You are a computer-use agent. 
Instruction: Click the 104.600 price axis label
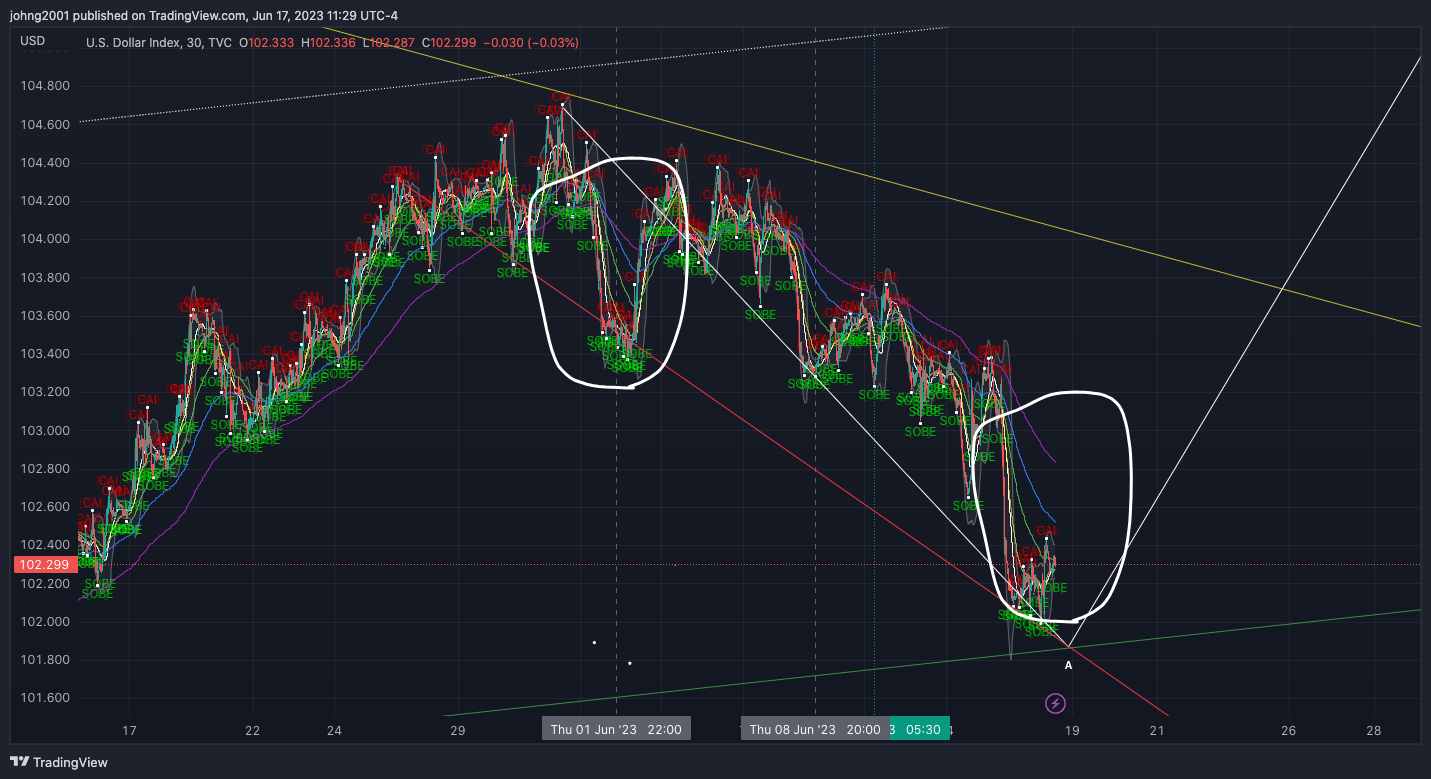[x=45, y=124]
